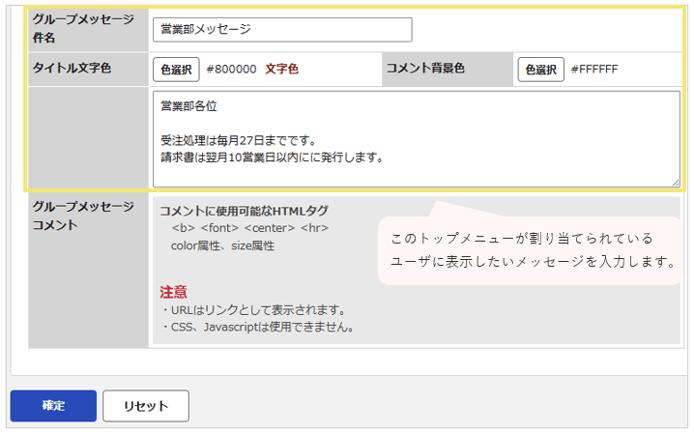Click the red 文字色 sample text
The width and height of the screenshot is (694, 432).
tap(282, 69)
